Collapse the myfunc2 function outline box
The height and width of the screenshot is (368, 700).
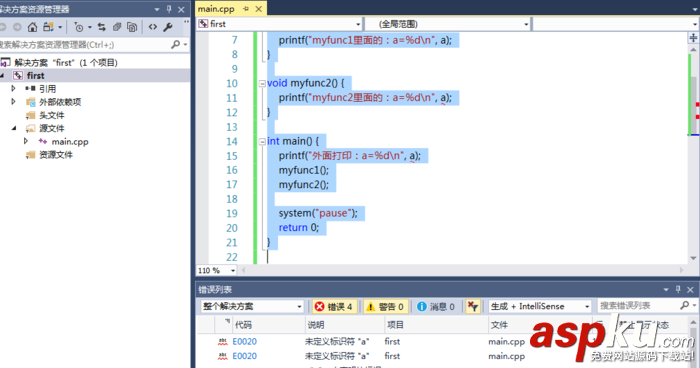(x=262, y=83)
